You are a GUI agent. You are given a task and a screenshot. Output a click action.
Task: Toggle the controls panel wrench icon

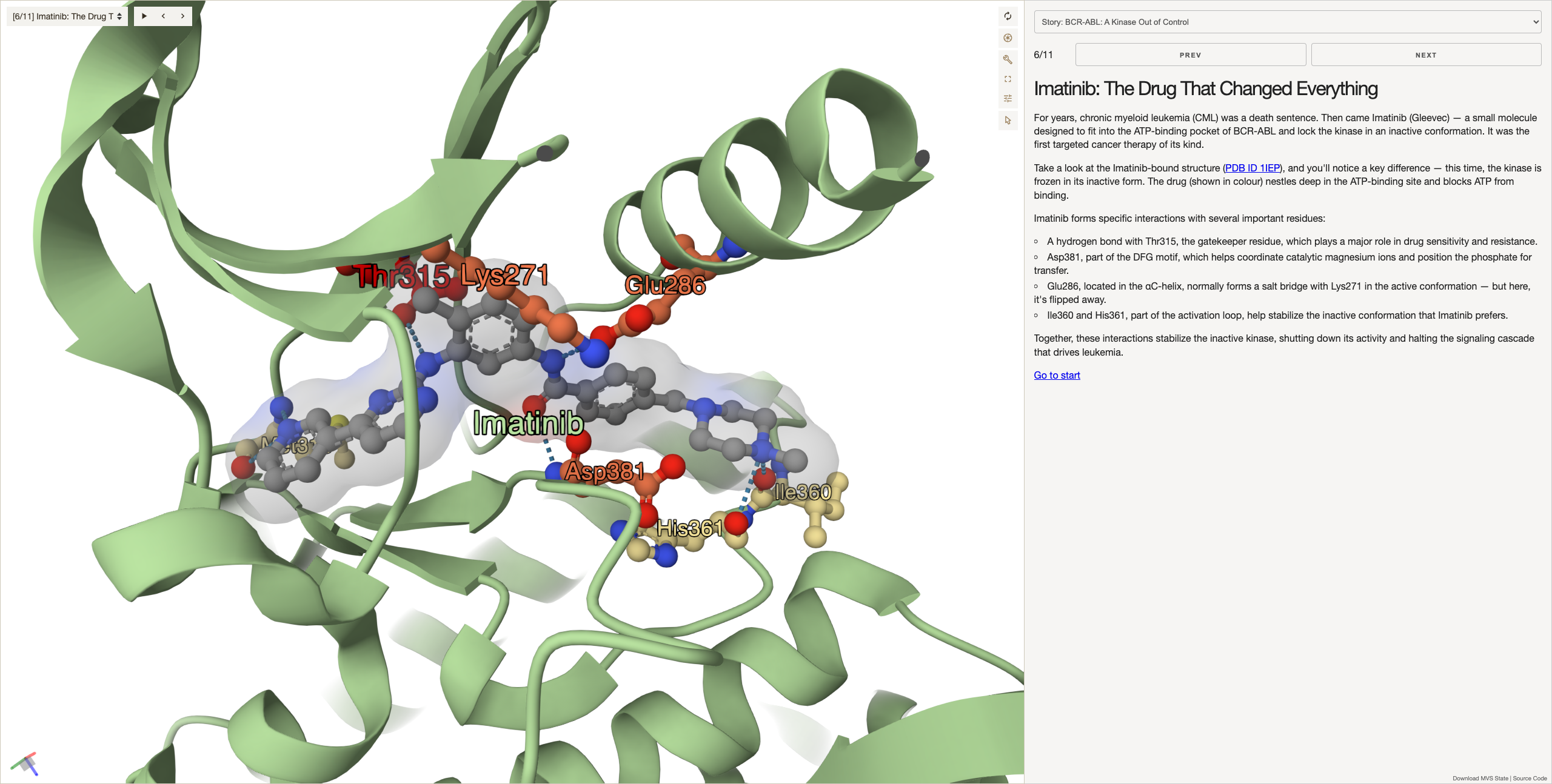[x=1008, y=59]
